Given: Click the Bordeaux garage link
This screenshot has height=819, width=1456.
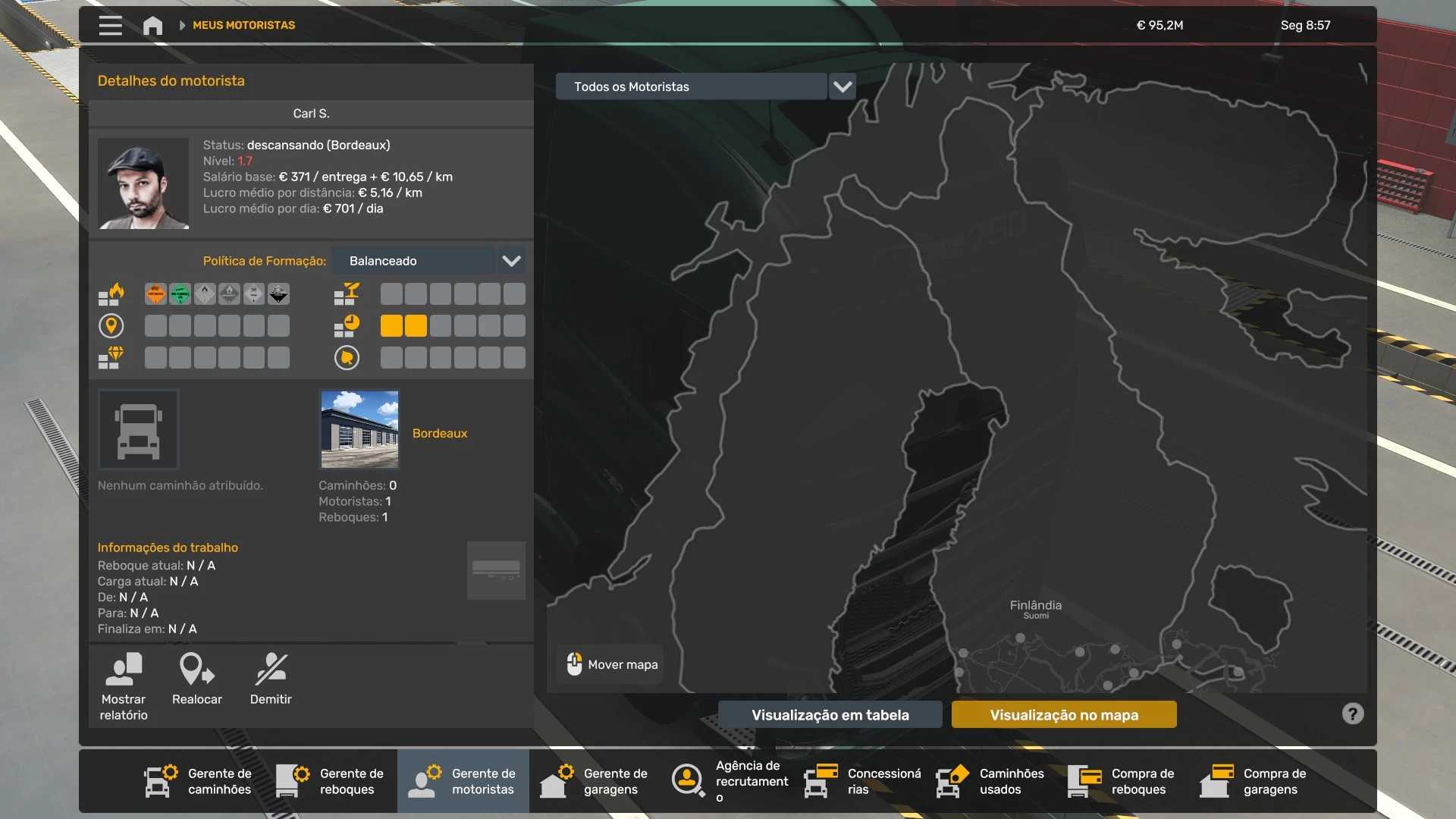Looking at the screenshot, I should pyautogui.click(x=440, y=433).
